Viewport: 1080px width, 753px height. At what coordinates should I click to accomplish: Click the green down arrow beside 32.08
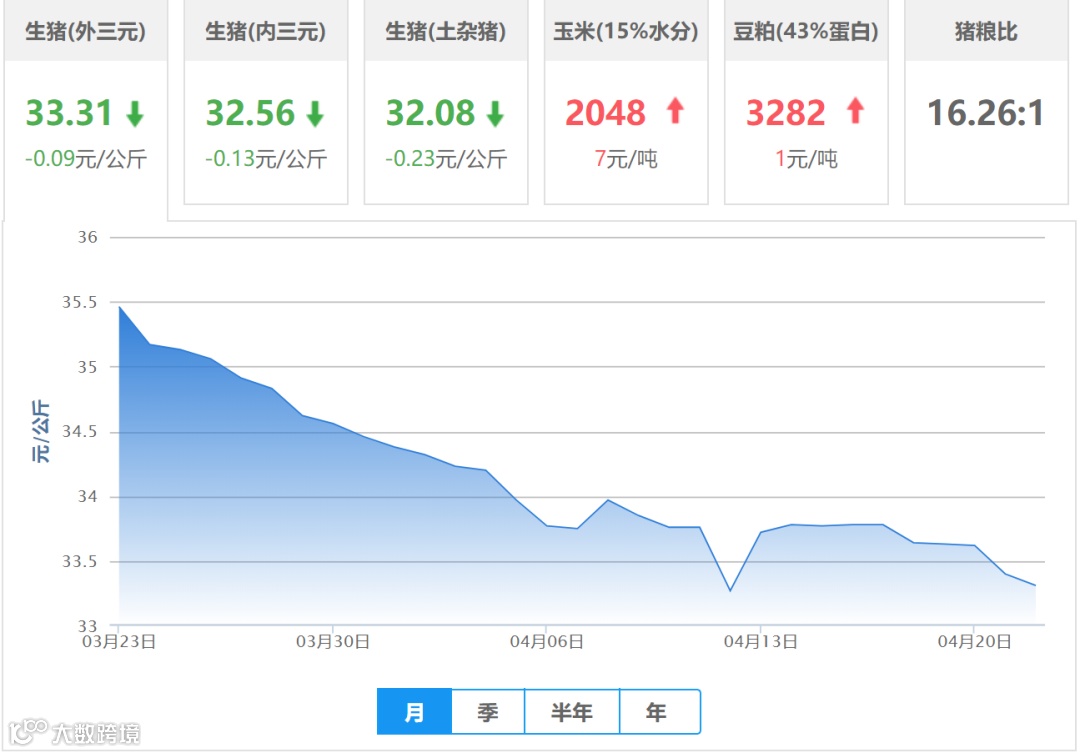pos(495,114)
